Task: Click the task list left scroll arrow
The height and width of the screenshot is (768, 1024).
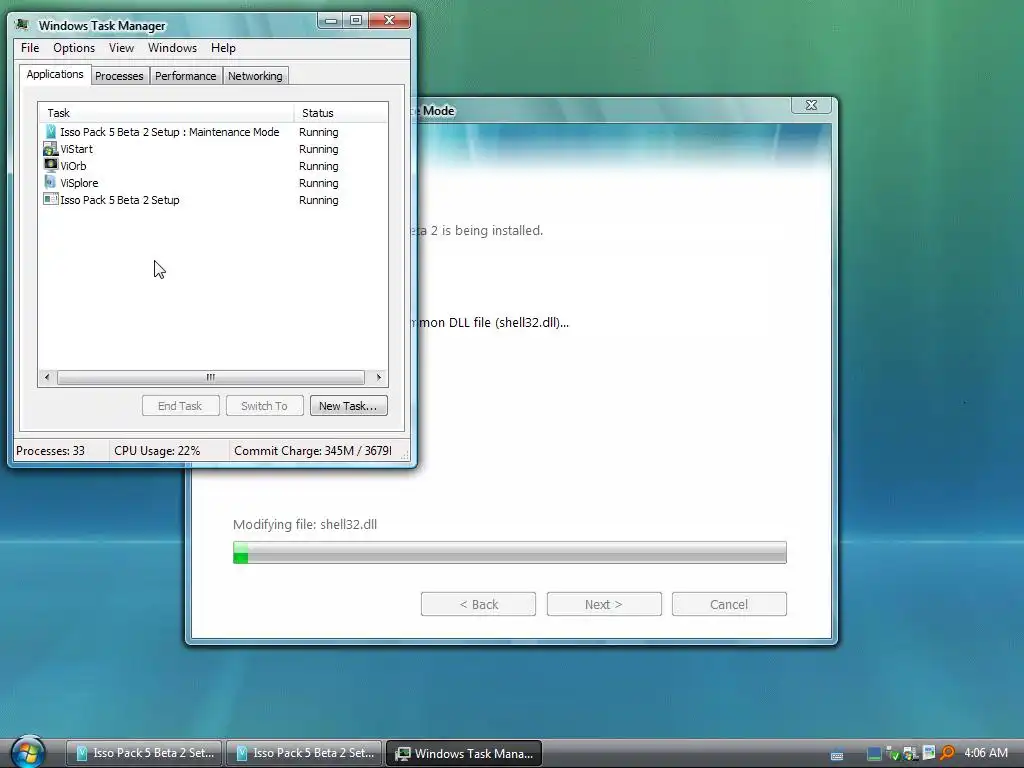Action: coord(47,377)
